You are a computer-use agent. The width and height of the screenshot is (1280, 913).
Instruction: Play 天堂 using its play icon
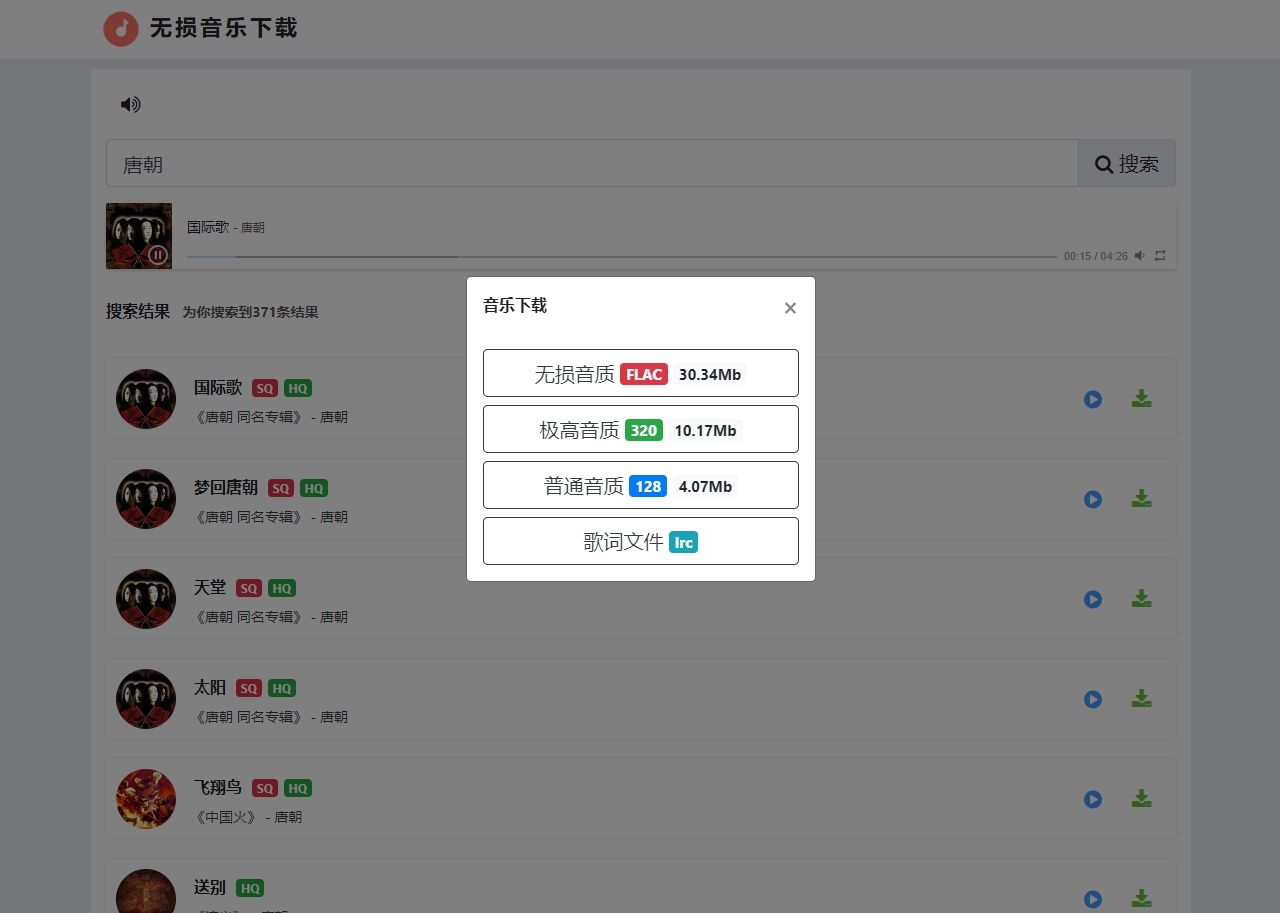coord(1092,599)
